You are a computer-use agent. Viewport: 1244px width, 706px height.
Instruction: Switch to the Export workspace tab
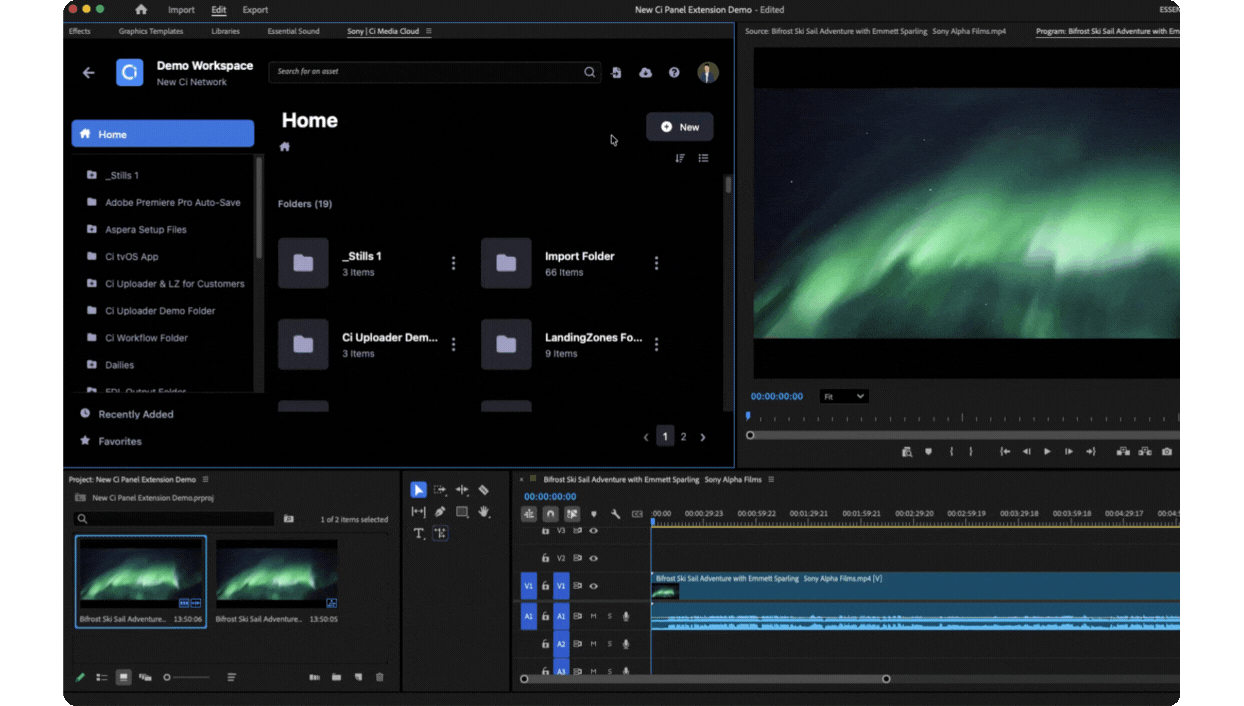click(255, 10)
